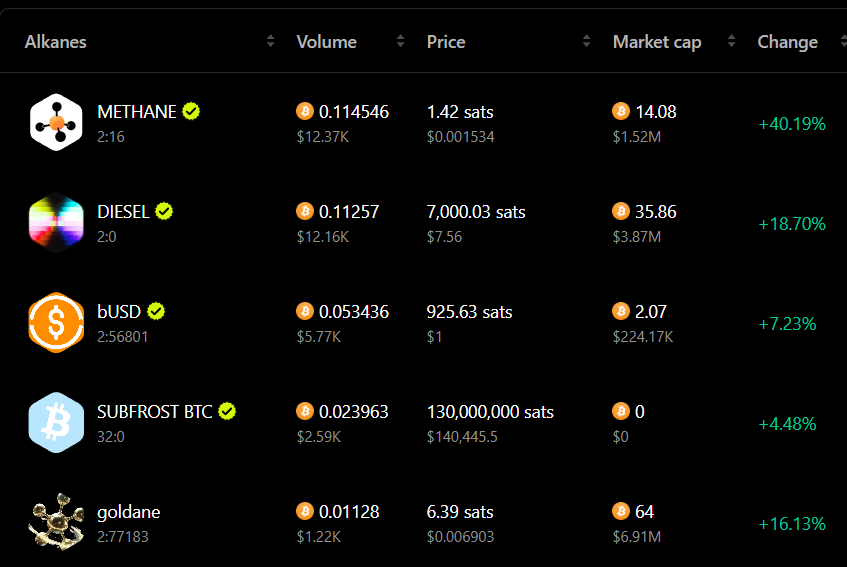847x567 pixels.
Task: Open the goldane token name link
Action: [x=129, y=512]
